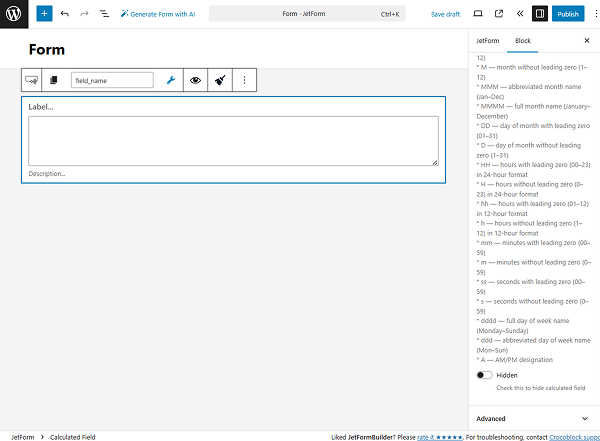The image size is (600, 441).
Task: Click the duplicate block icon in toolbar
Action: (x=54, y=80)
